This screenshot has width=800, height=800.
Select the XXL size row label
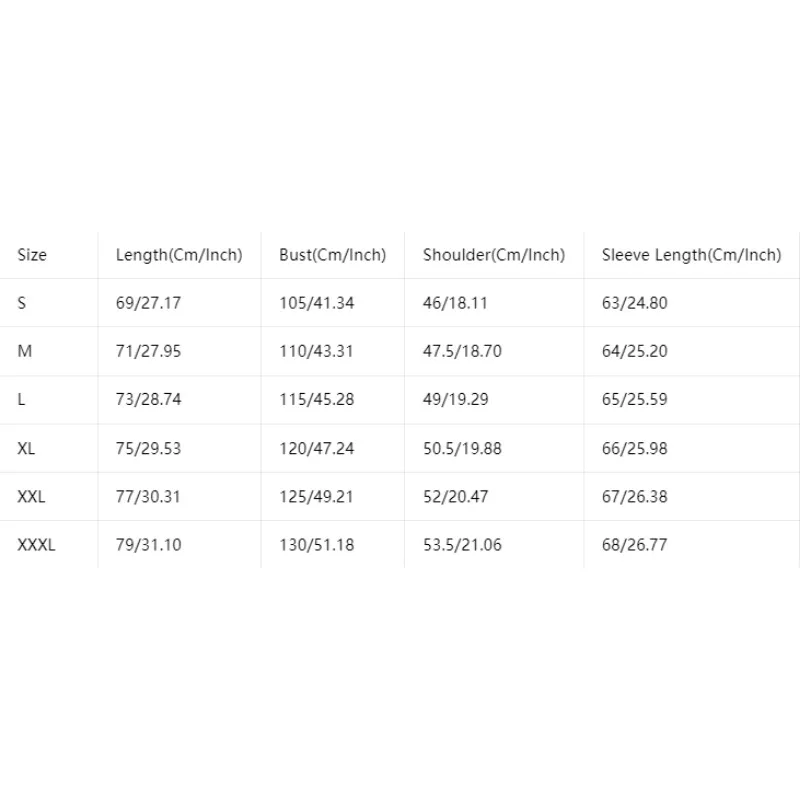pyautogui.click(x=31, y=496)
